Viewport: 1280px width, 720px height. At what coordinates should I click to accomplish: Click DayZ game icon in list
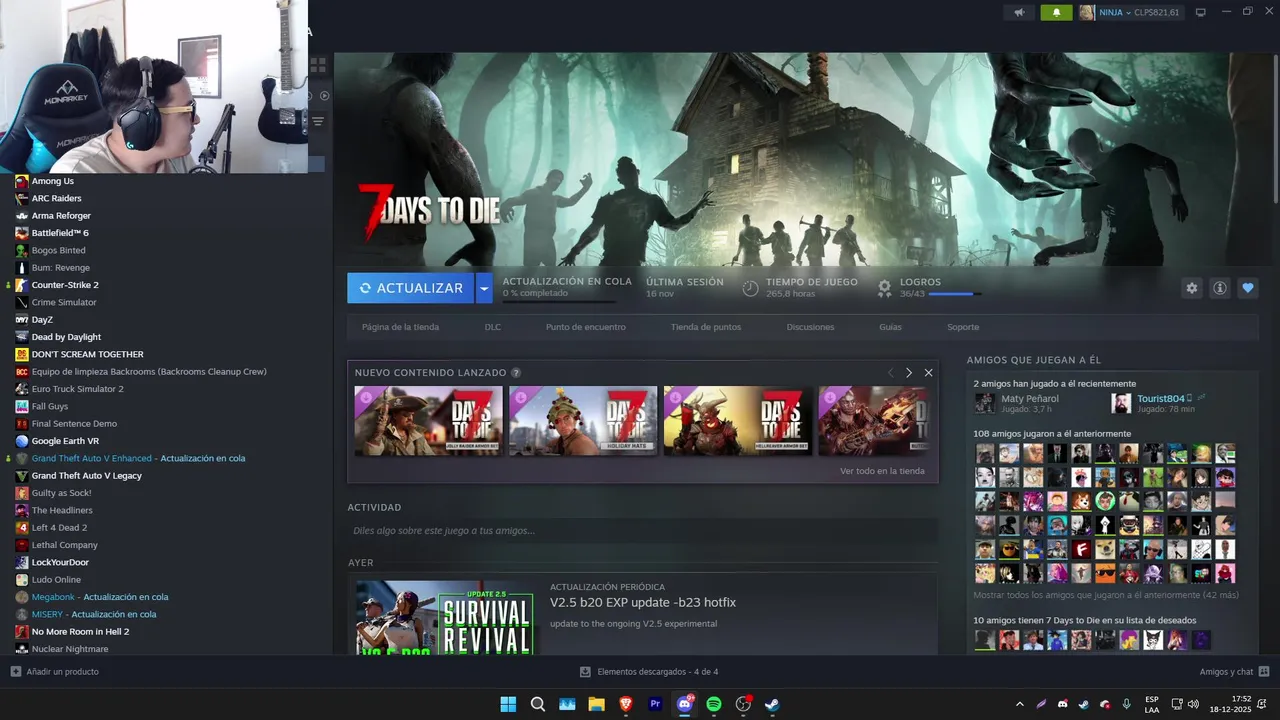pos(22,320)
